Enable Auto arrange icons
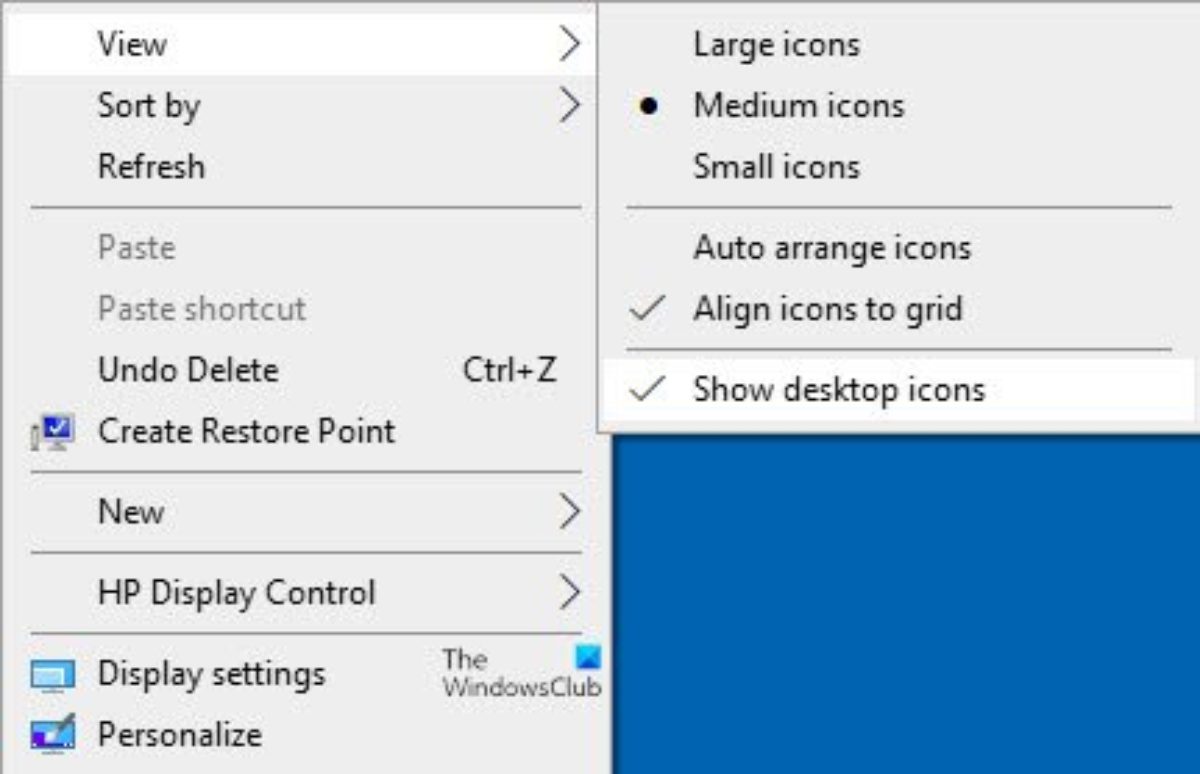1200x774 pixels. [x=831, y=247]
